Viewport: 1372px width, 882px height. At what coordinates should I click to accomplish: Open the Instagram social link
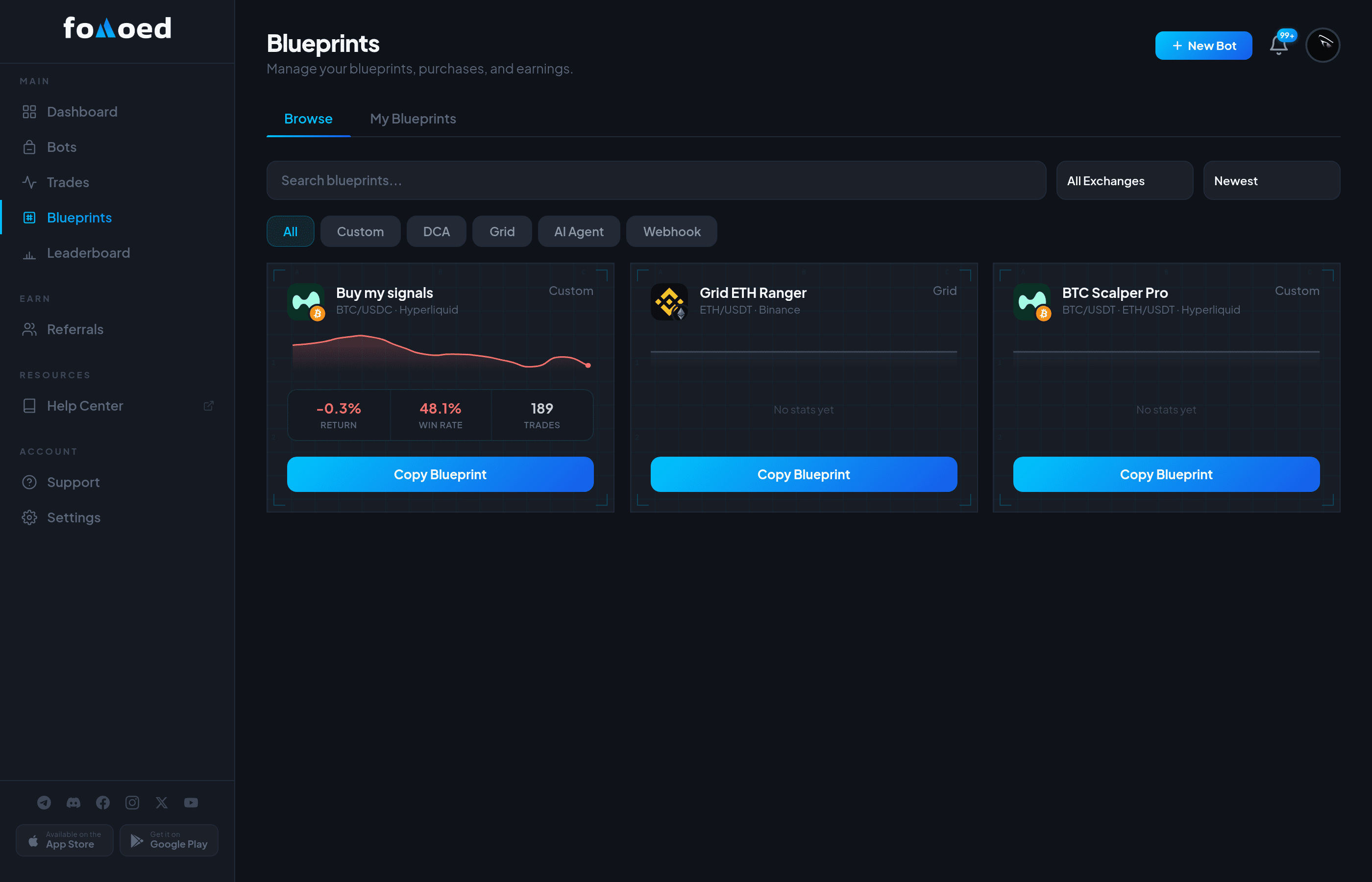click(x=132, y=803)
